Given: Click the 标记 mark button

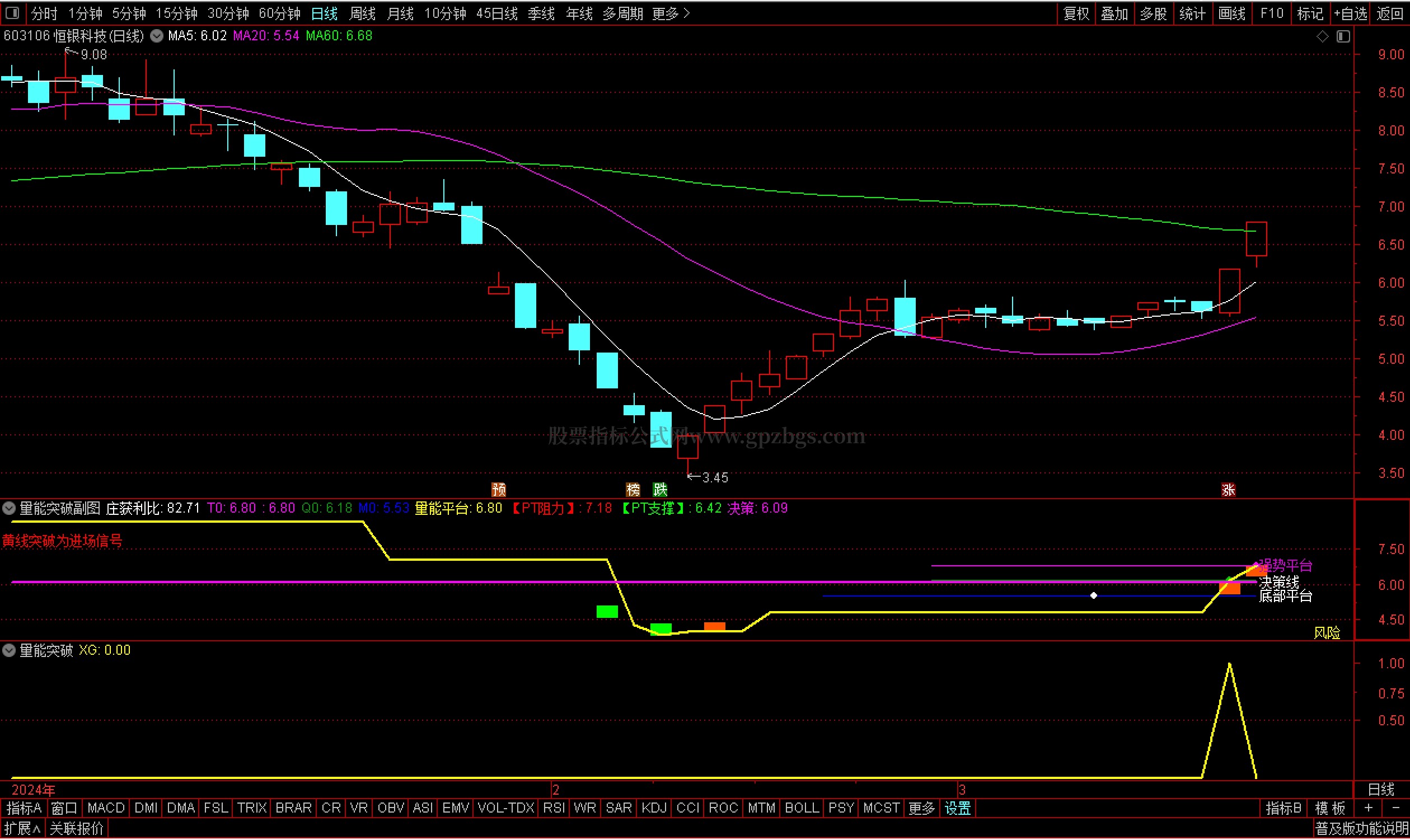Looking at the screenshot, I should (1310, 13).
